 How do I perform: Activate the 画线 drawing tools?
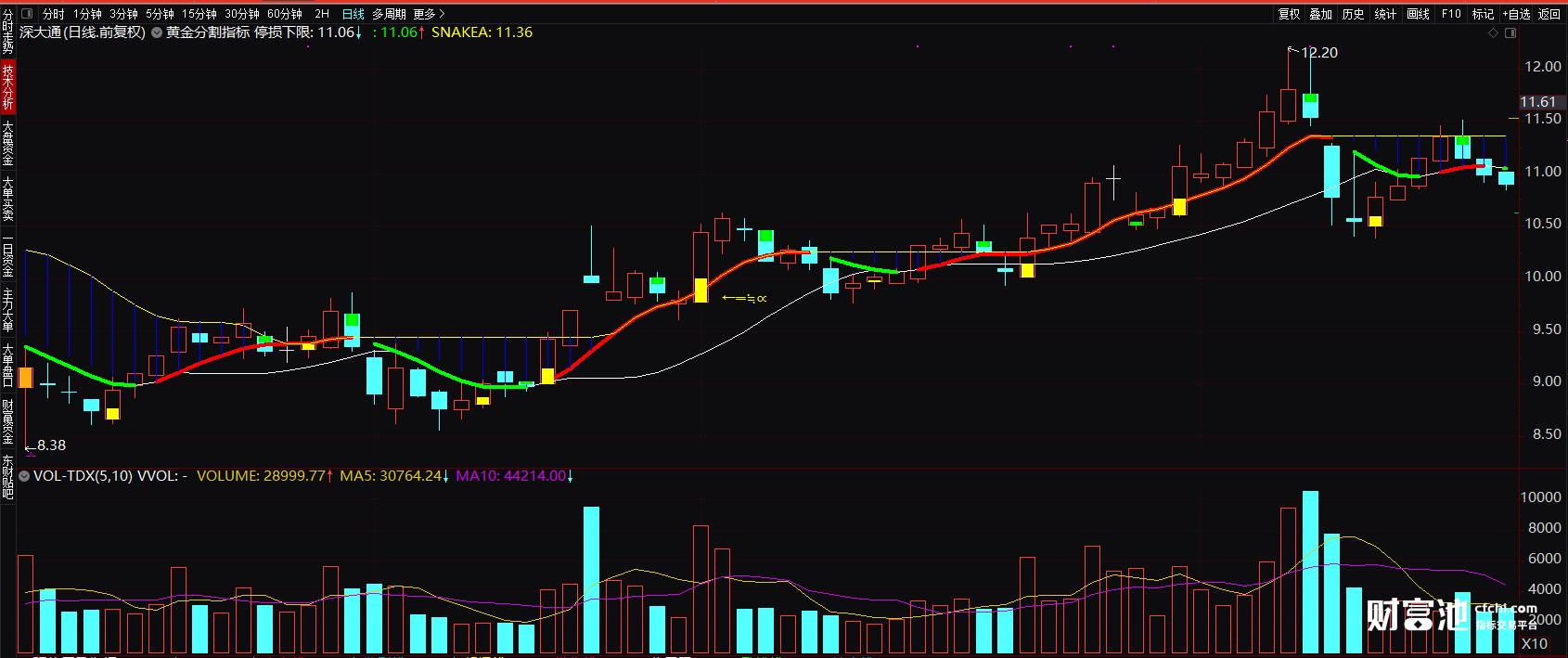click(x=1418, y=14)
